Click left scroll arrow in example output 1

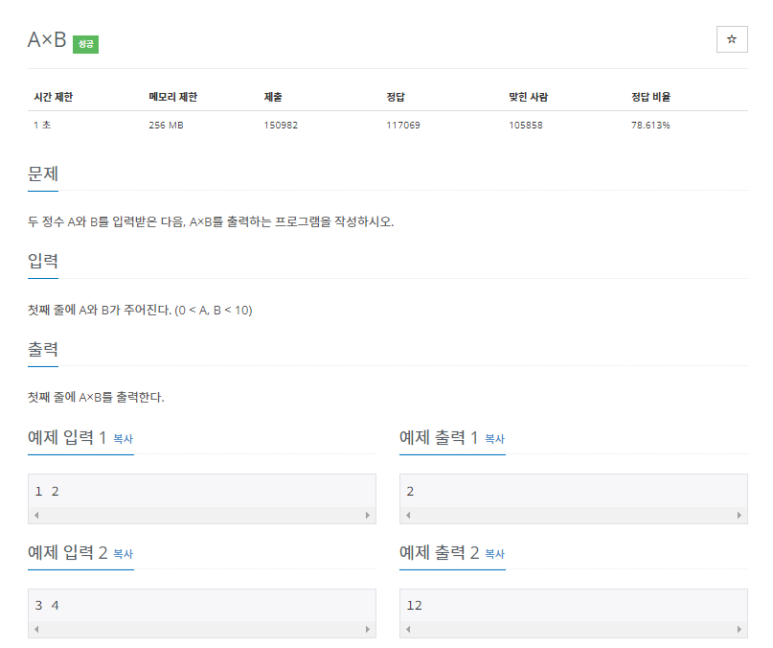pyautogui.click(x=408, y=515)
